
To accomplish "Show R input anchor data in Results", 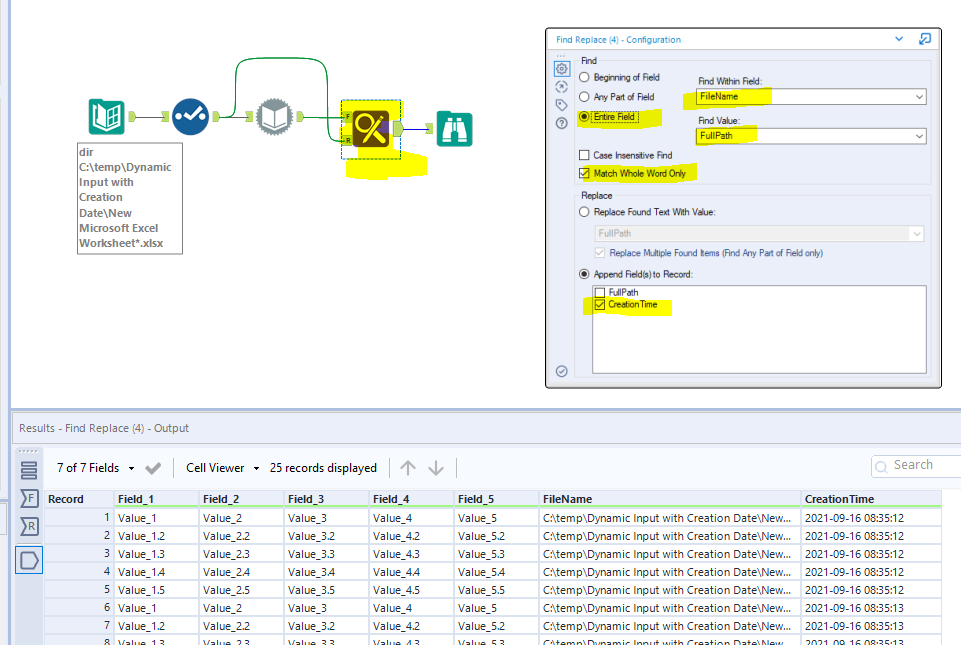I will point(29,526).
